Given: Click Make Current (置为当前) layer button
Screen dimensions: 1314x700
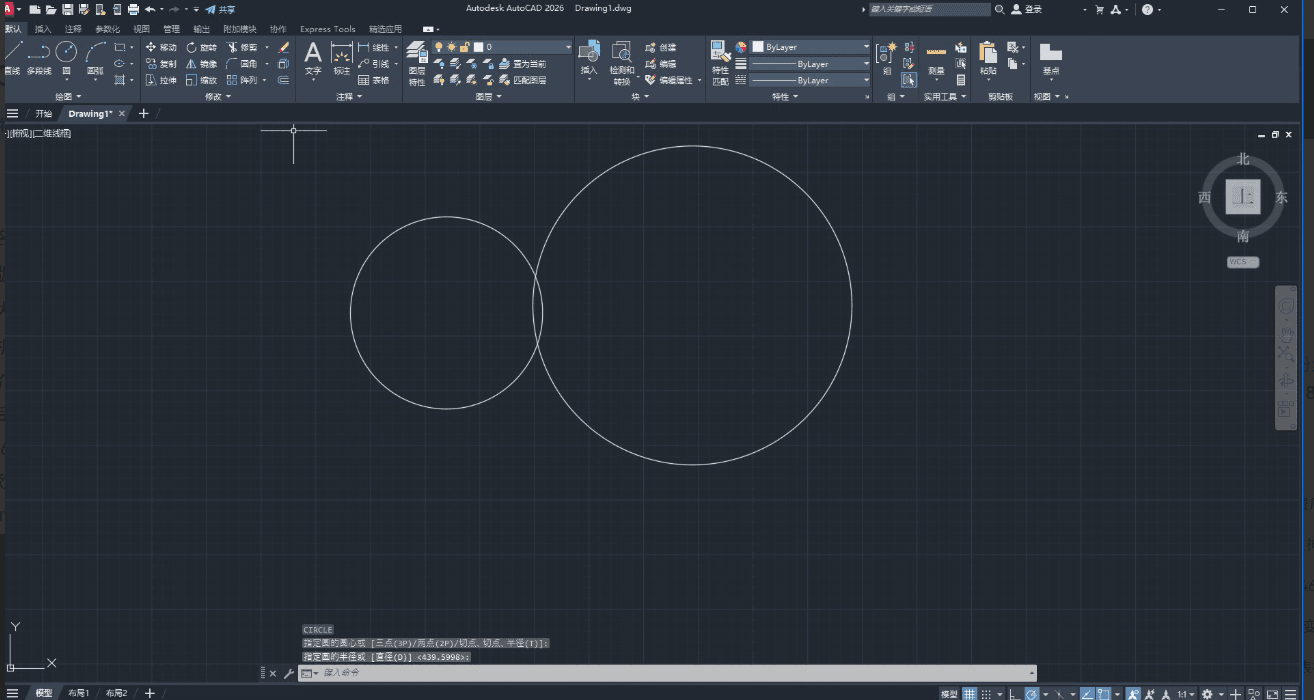Looking at the screenshot, I should [x=523, y=63].
